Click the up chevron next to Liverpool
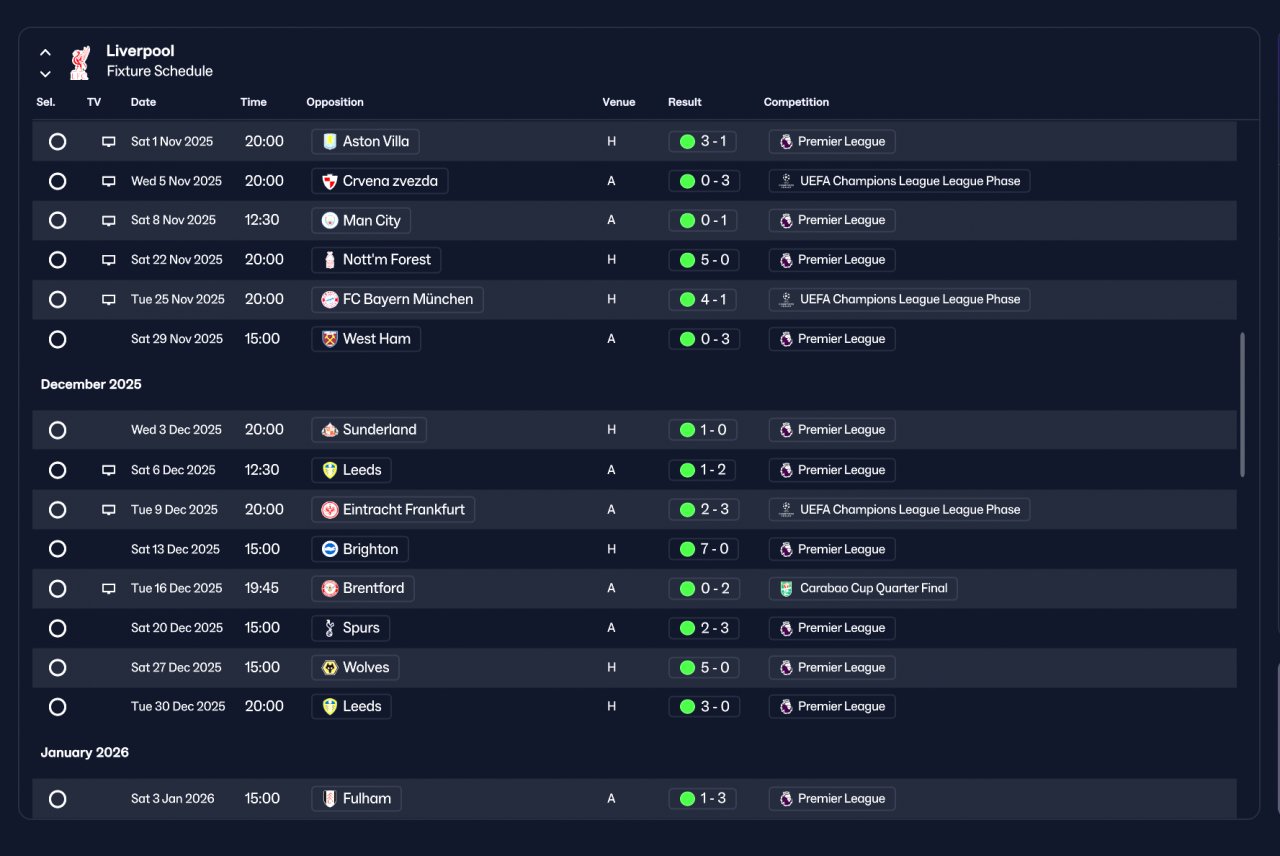The height and width of the screenshot is (856, 1280). coord(45,52)
